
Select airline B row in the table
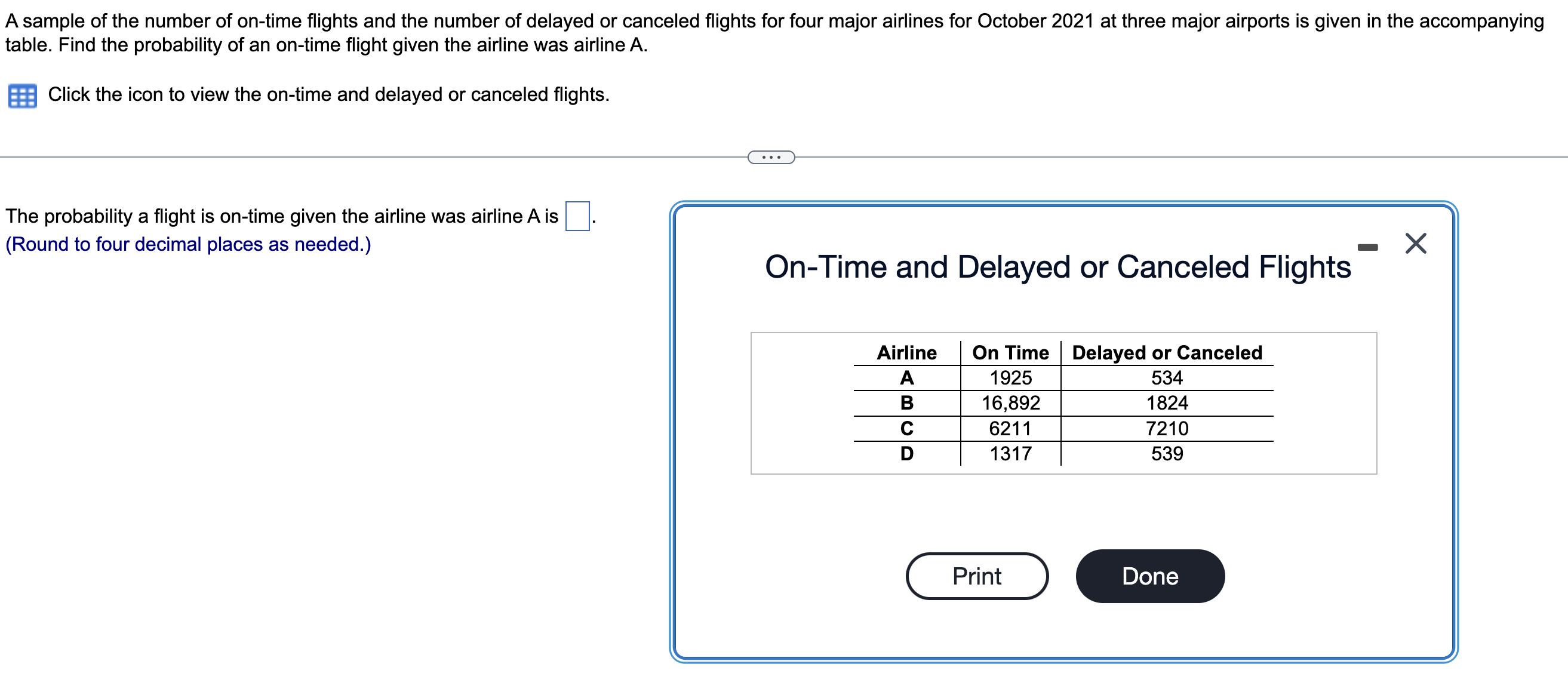tap(907, 403)
